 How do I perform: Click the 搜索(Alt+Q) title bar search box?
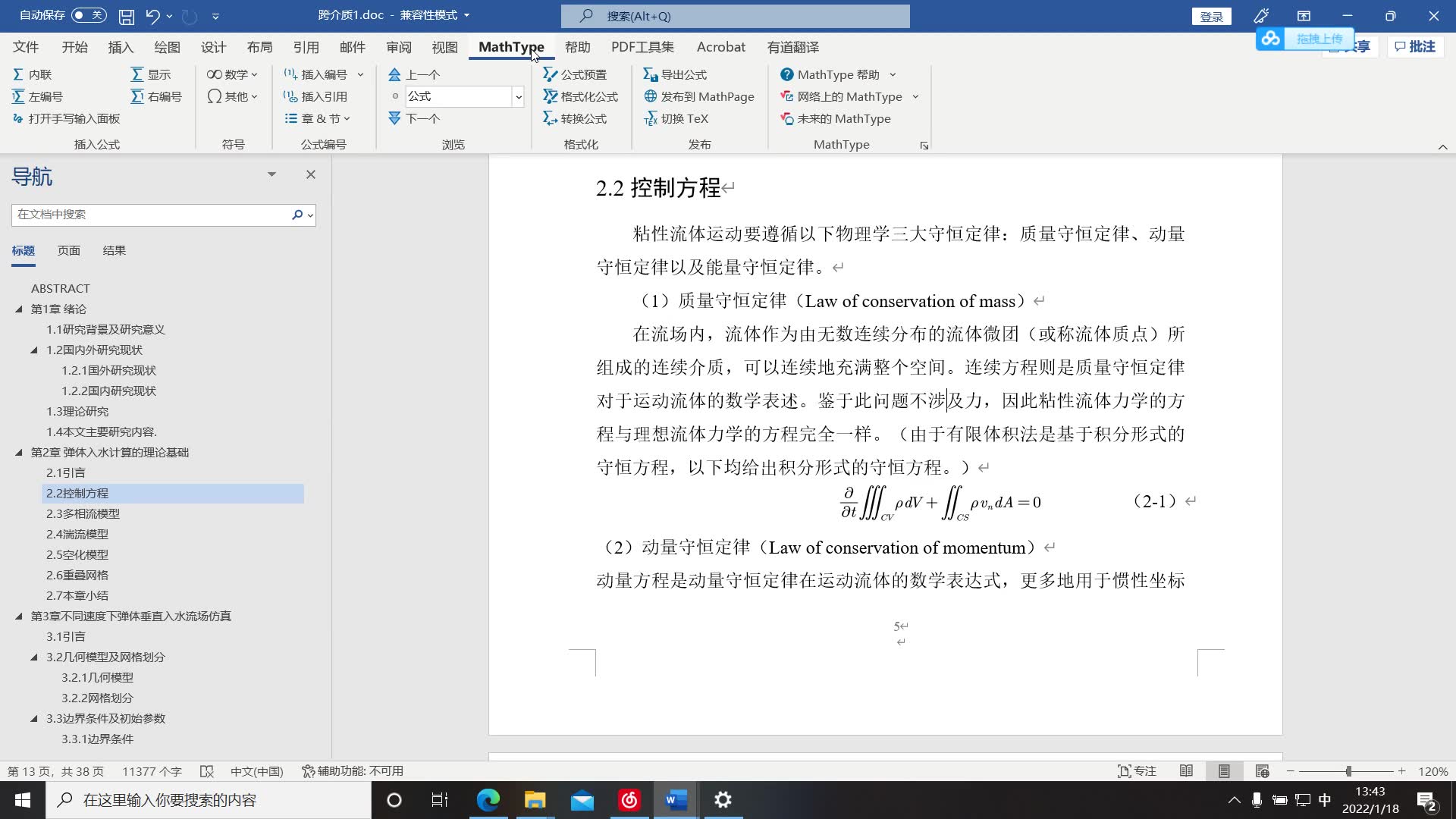(735, 16)
